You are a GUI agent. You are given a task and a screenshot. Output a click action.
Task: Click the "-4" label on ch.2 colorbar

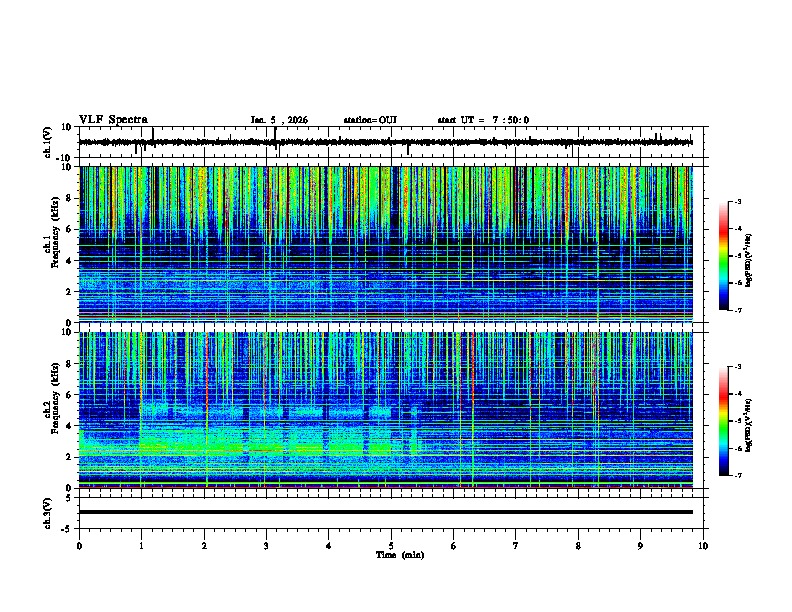(738, 394)
